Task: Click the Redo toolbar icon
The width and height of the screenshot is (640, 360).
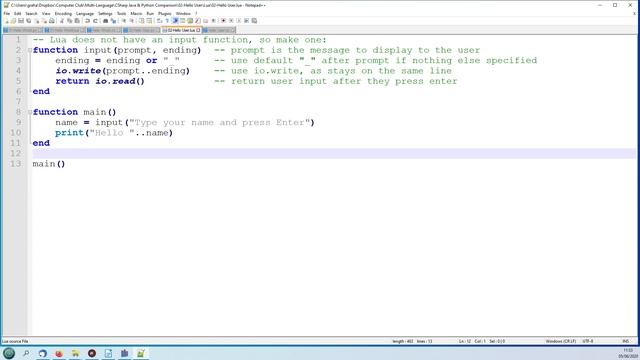Action: pos(95,20)
